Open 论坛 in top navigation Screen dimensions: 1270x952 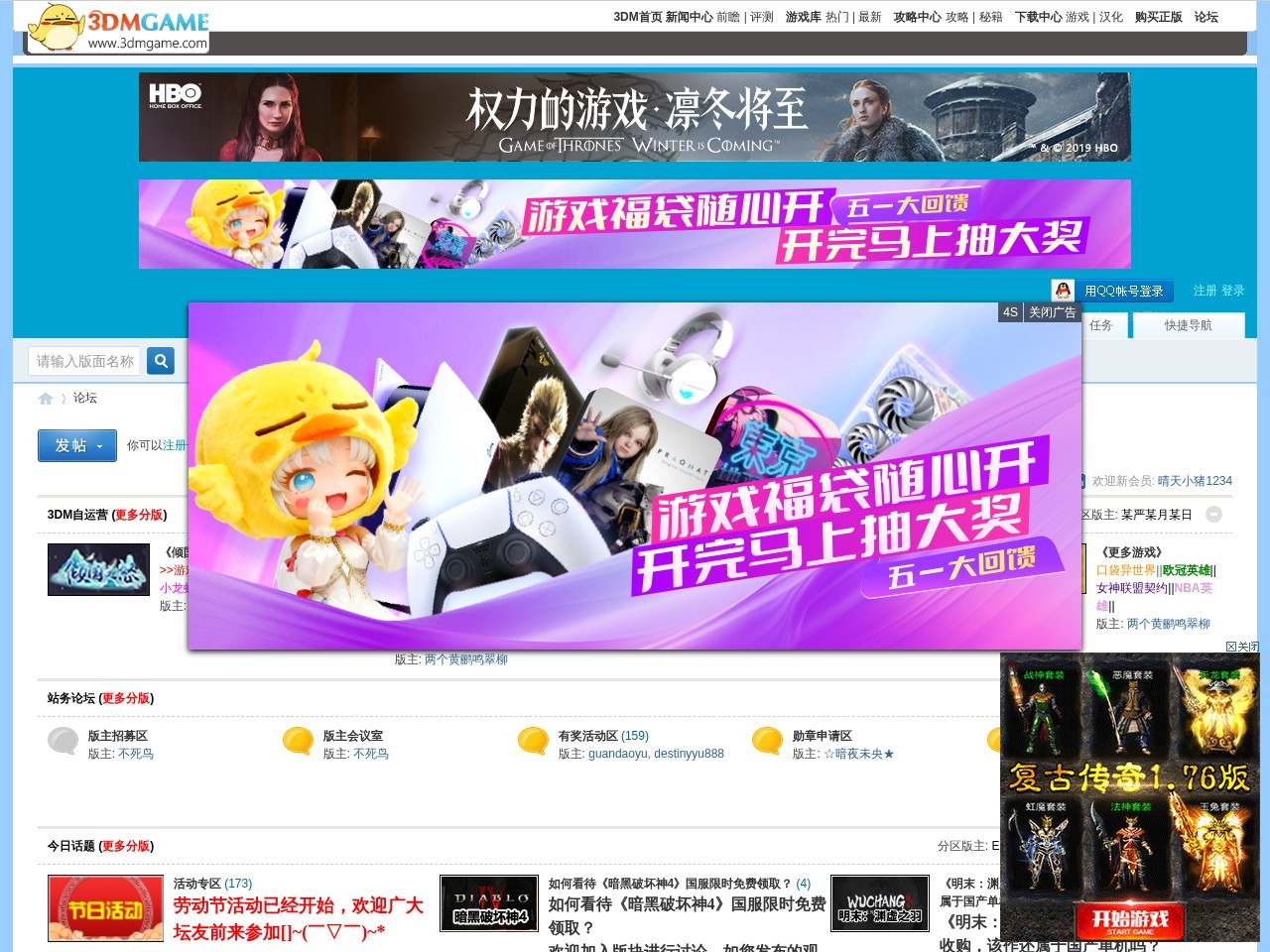tap(1206, 17)
